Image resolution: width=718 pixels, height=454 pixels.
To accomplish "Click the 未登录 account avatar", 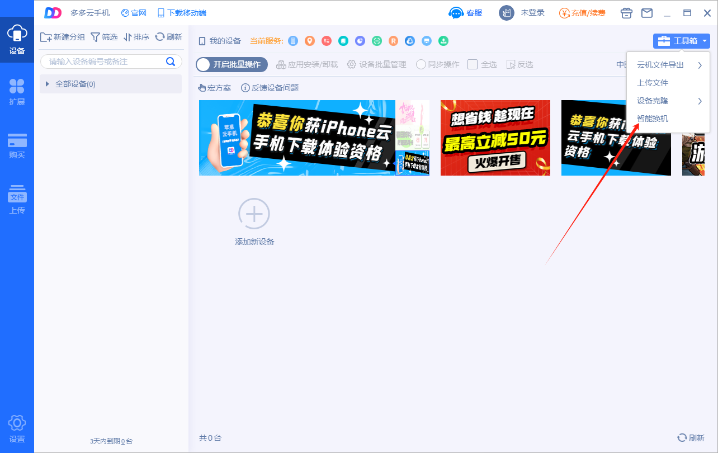I will pos(506,13).
